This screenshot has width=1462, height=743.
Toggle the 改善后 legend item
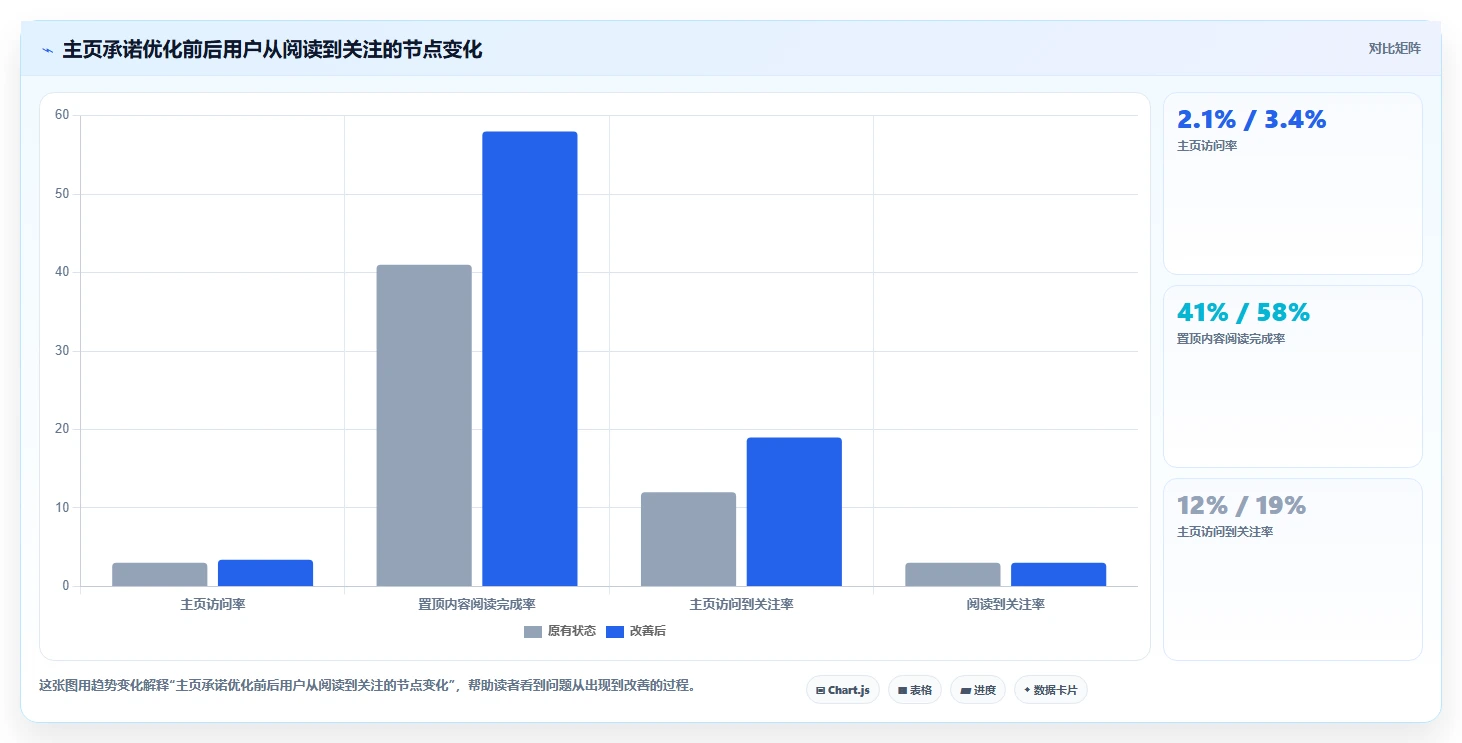(x=636, y=631)
